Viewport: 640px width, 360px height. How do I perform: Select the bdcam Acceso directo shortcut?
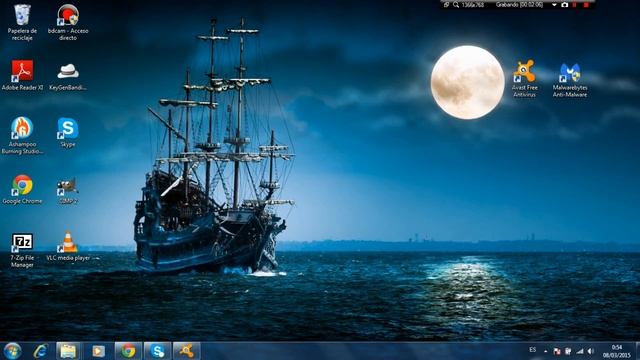(68, 22)
